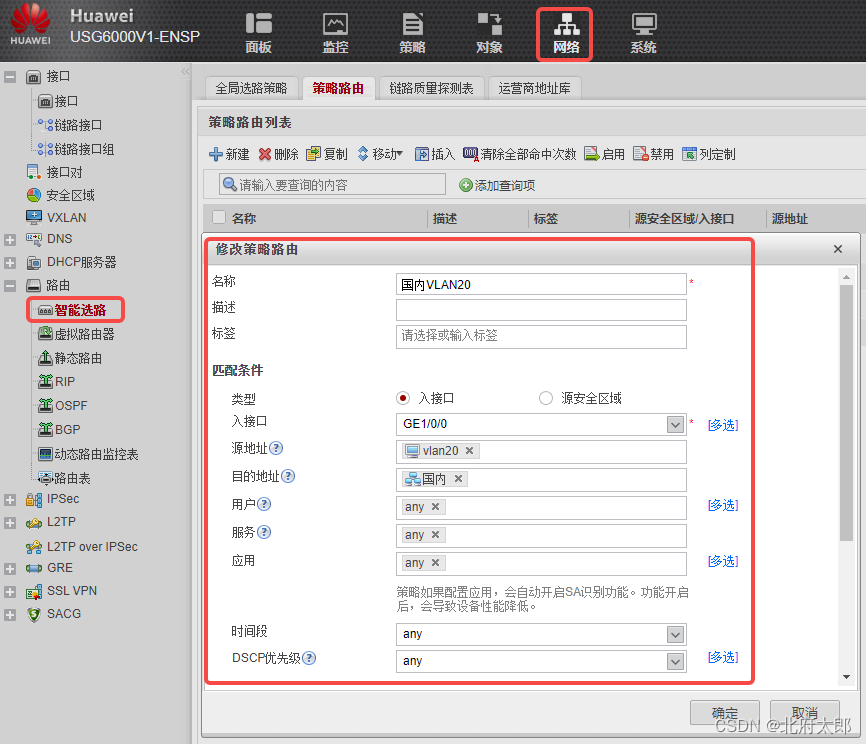Click help icon next to 目的地址
The height and width of the screenshot is (744, 866).
[x=288, y=476]
